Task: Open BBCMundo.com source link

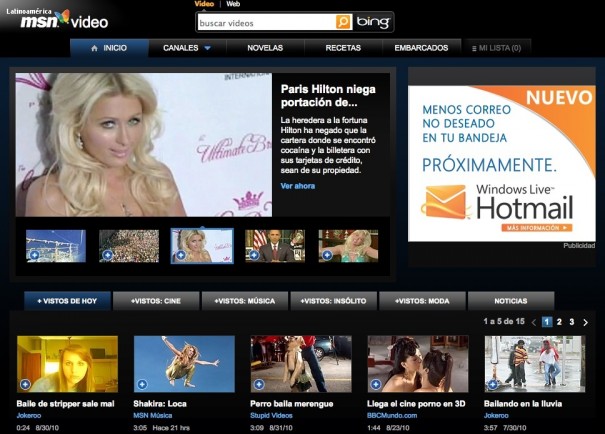Action: point(392,415)
